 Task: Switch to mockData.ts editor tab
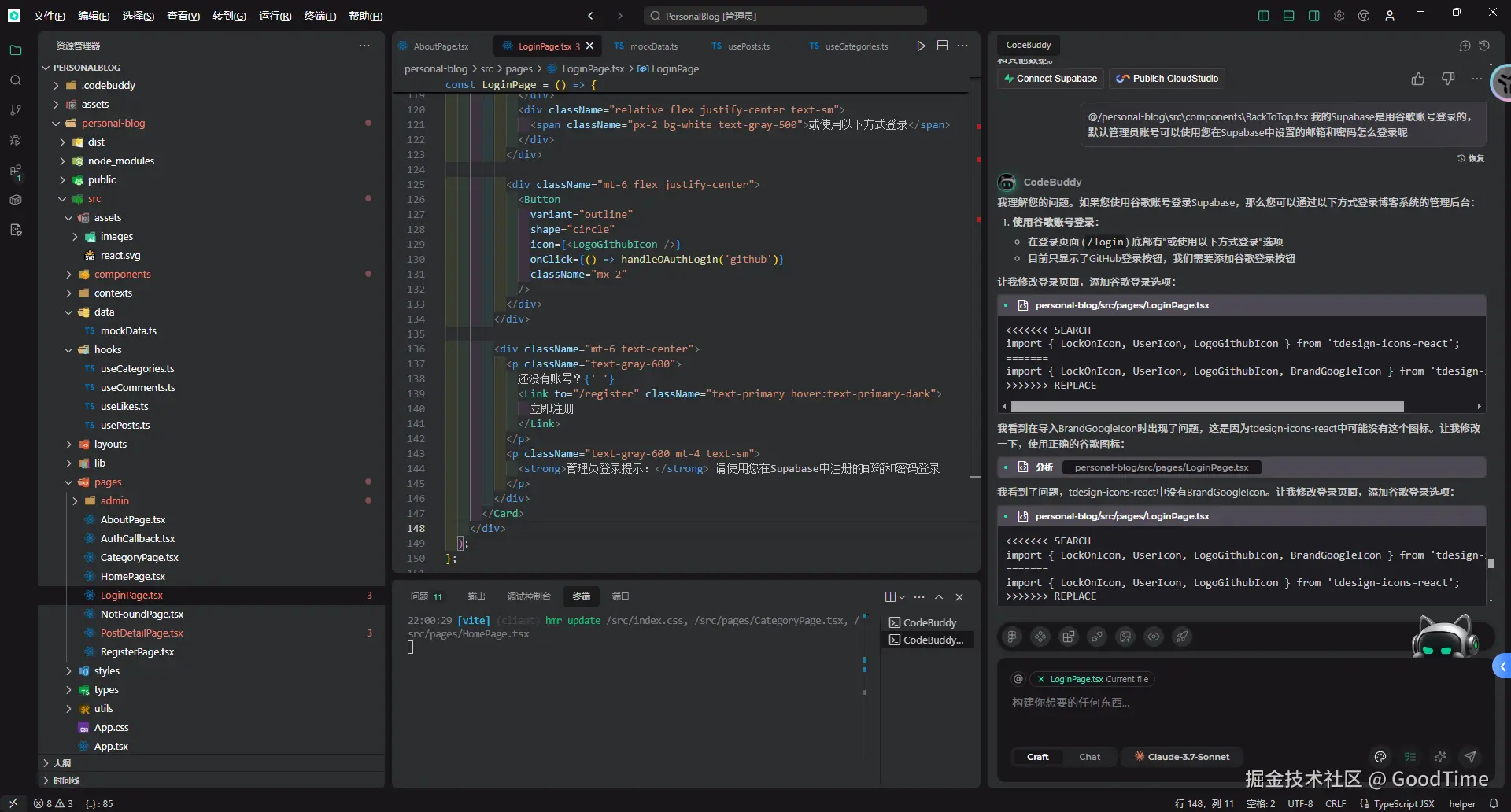point(653,46)
